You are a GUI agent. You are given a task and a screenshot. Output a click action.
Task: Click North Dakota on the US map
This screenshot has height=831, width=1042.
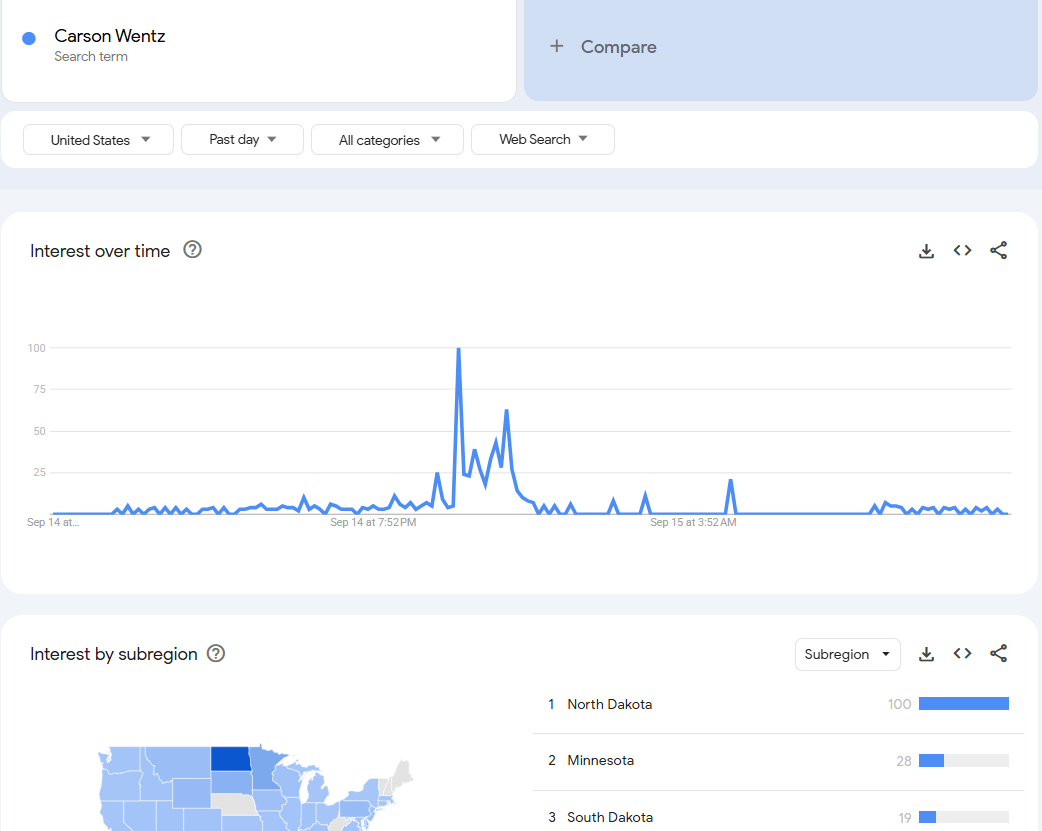[x=231, y=759]
